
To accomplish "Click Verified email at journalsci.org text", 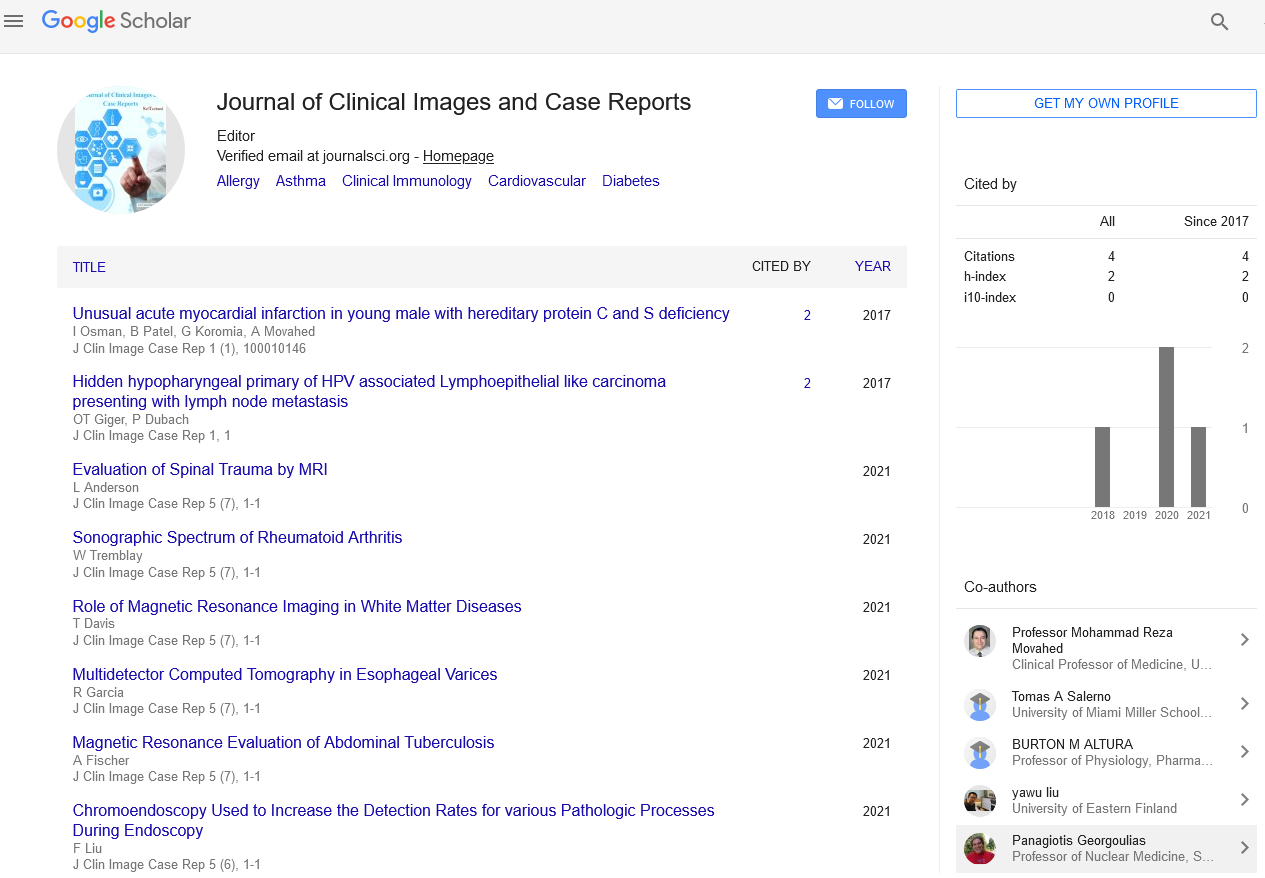I will point(313,156).
